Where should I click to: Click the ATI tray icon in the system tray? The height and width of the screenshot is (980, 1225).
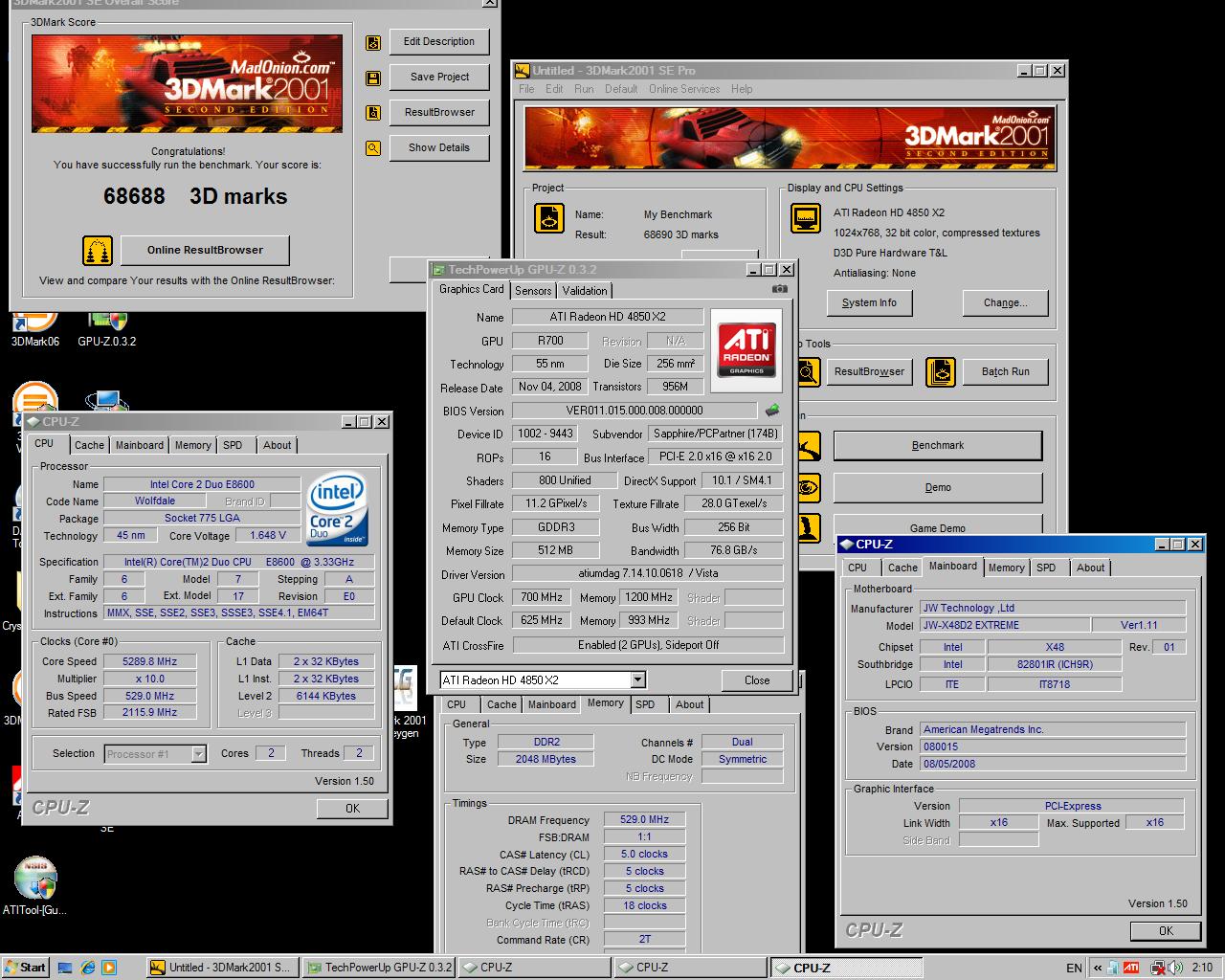[x=1131, y=968]
